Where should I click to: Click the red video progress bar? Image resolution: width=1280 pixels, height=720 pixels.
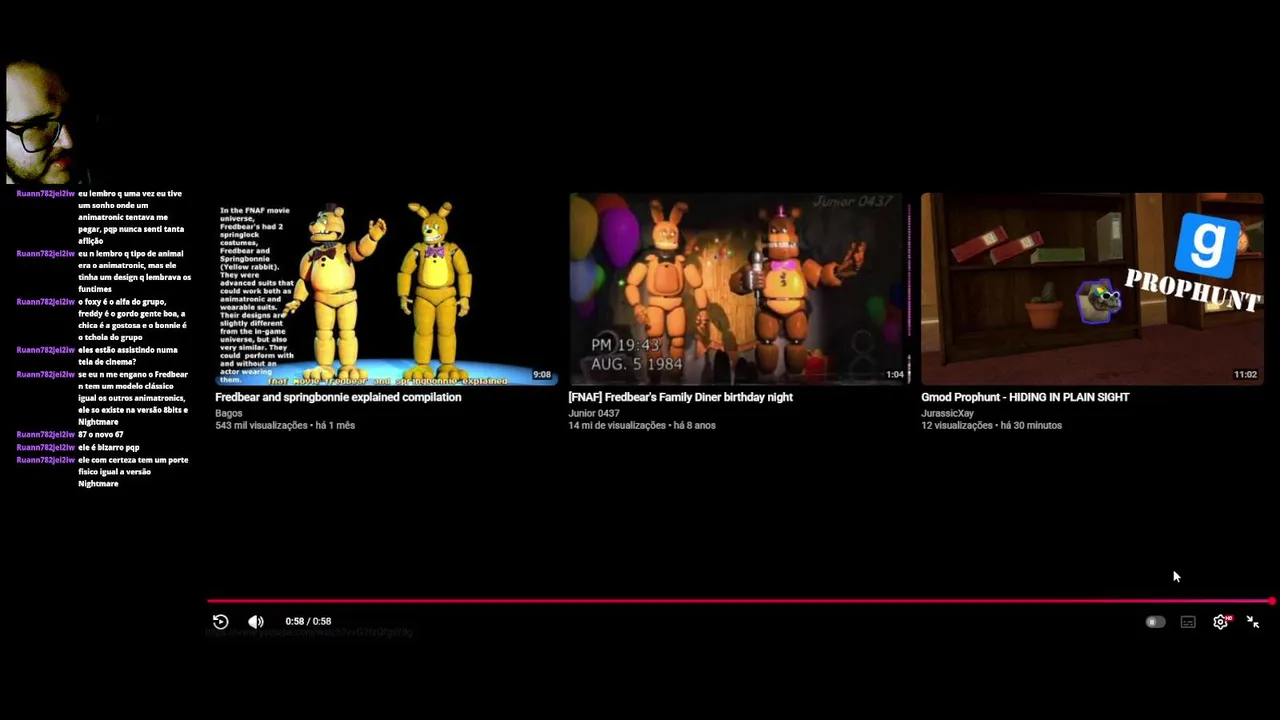(739, 601)
